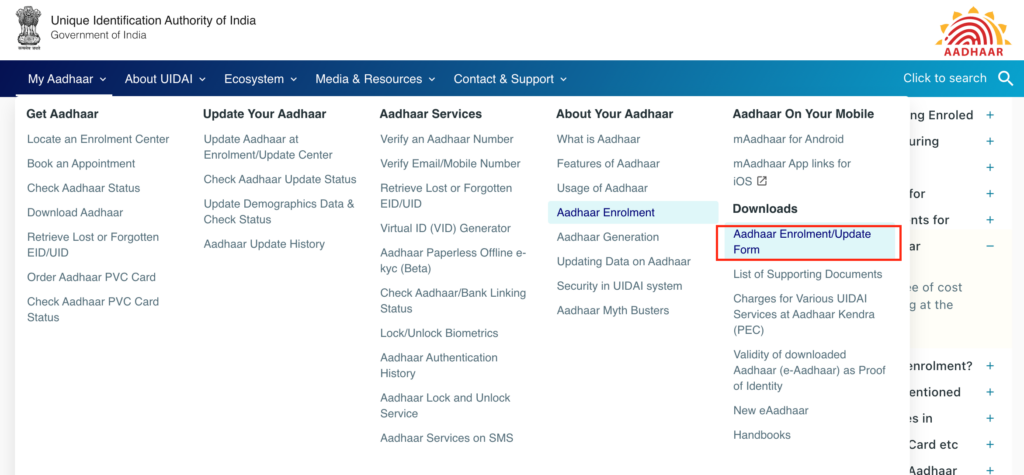This screenshot has width=1024, height=475.
Task: Open the My Aadhaar menu
Action: click(x=67, y=79)
